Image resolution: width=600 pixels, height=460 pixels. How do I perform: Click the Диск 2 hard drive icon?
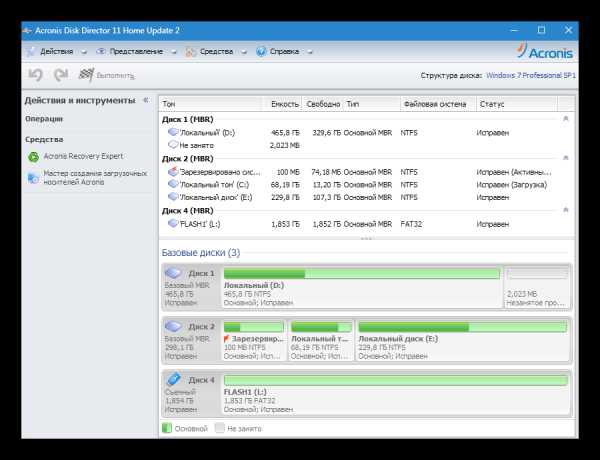click(x=173, y=326)
